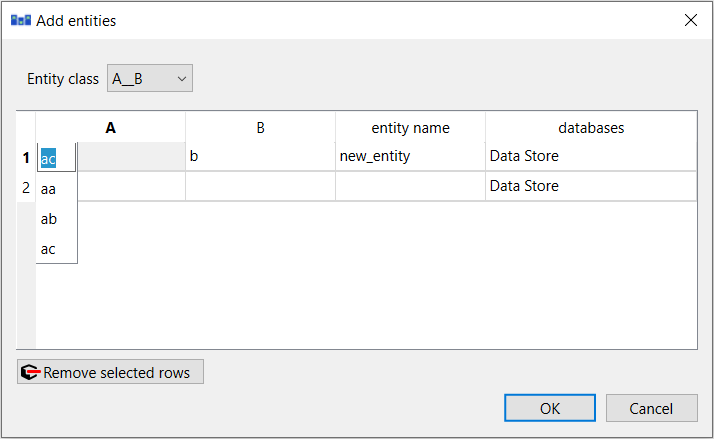
Task: Confirm with the OK button
Action: [550, 408]
